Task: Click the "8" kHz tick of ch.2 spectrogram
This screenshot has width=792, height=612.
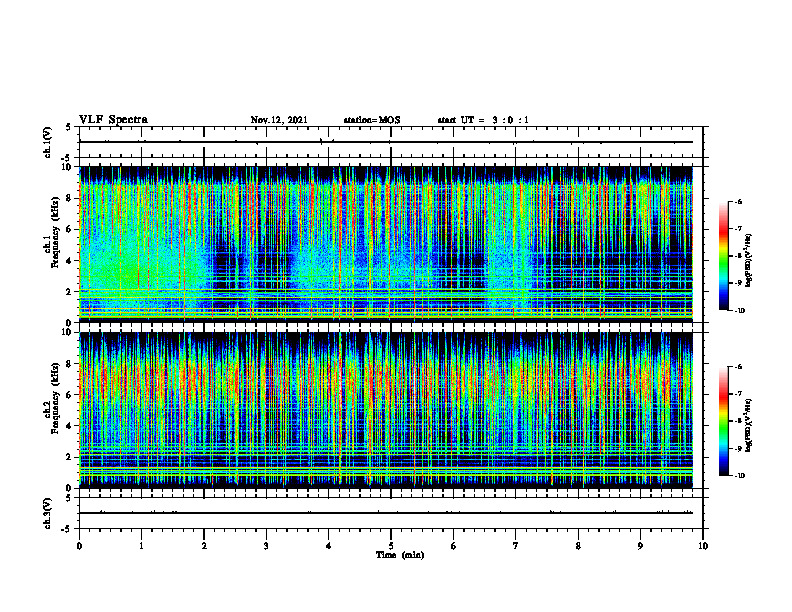Action: [x=70, y=364]
